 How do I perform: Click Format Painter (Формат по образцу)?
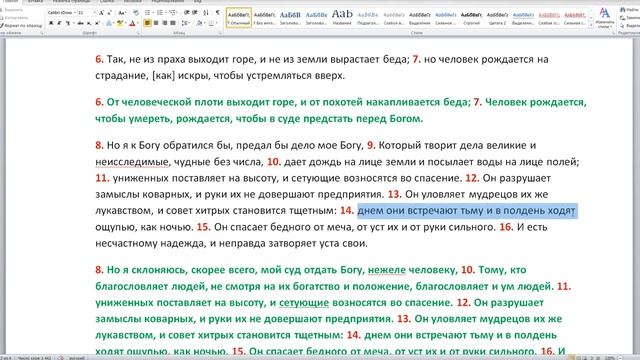(21, 26)
